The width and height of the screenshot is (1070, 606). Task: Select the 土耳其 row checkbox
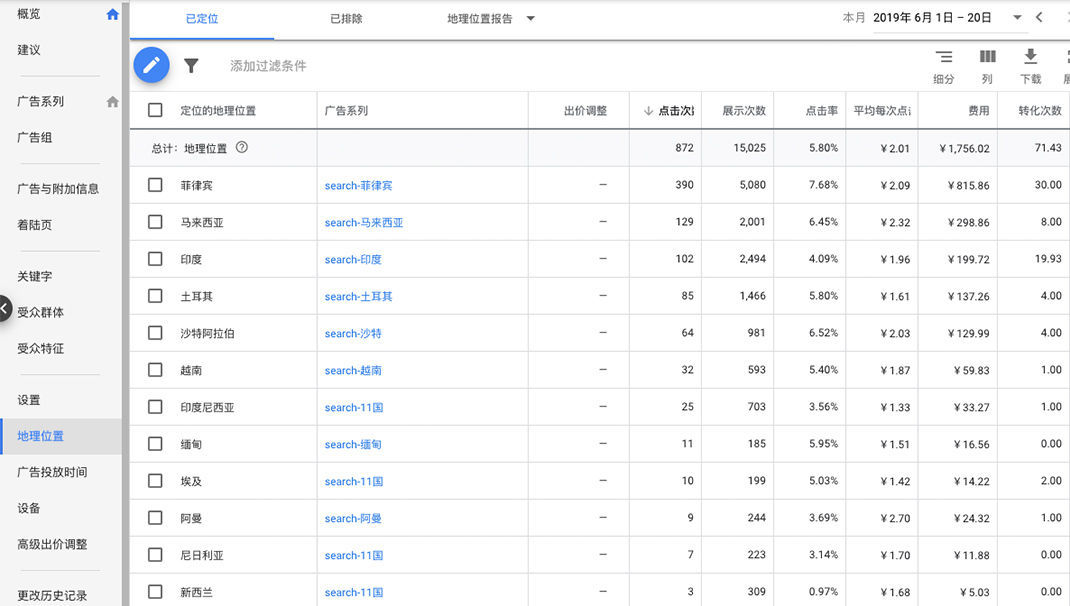pos(155,296)
